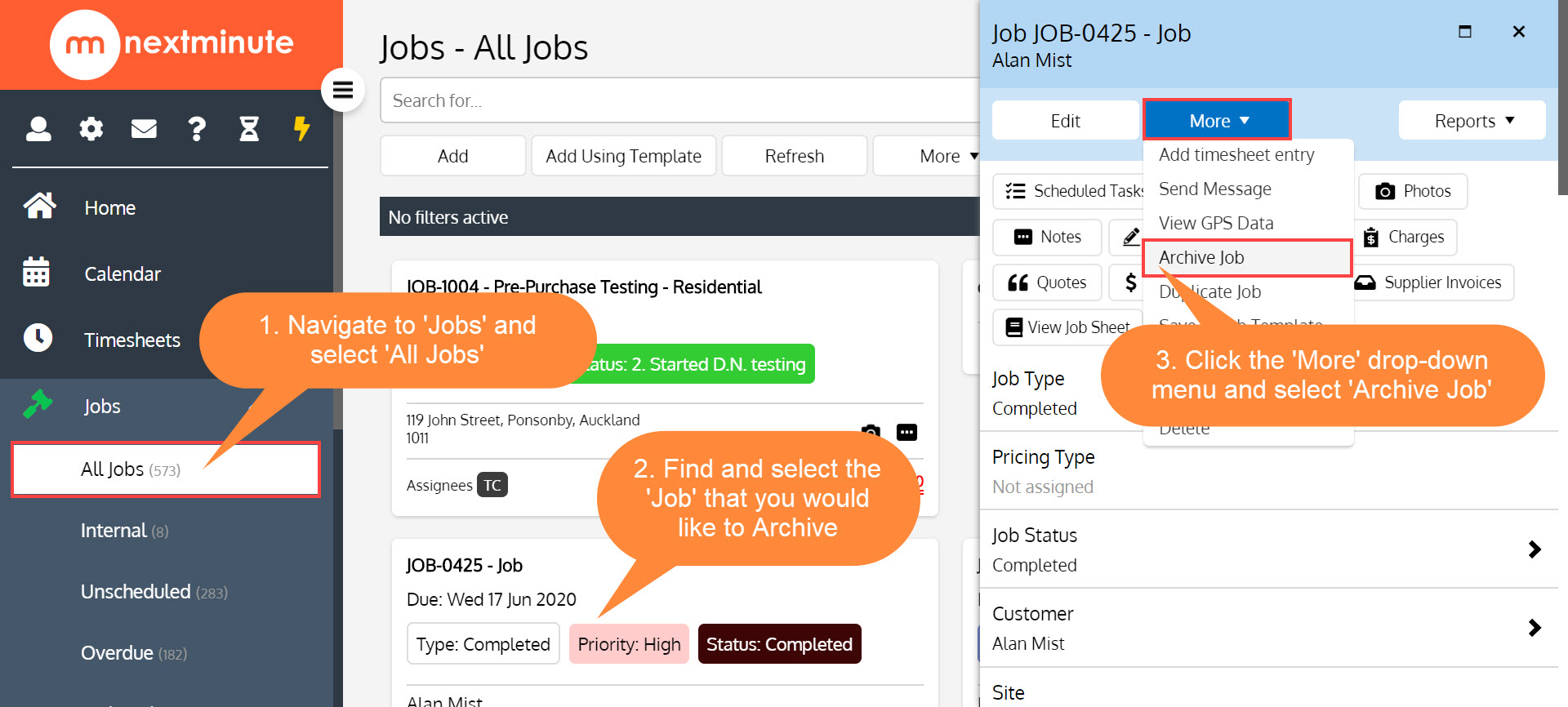Viewport: 1568px width, 707px height.
Task: Select Duplicate Job menu item
Action: tap(1210, 291)
